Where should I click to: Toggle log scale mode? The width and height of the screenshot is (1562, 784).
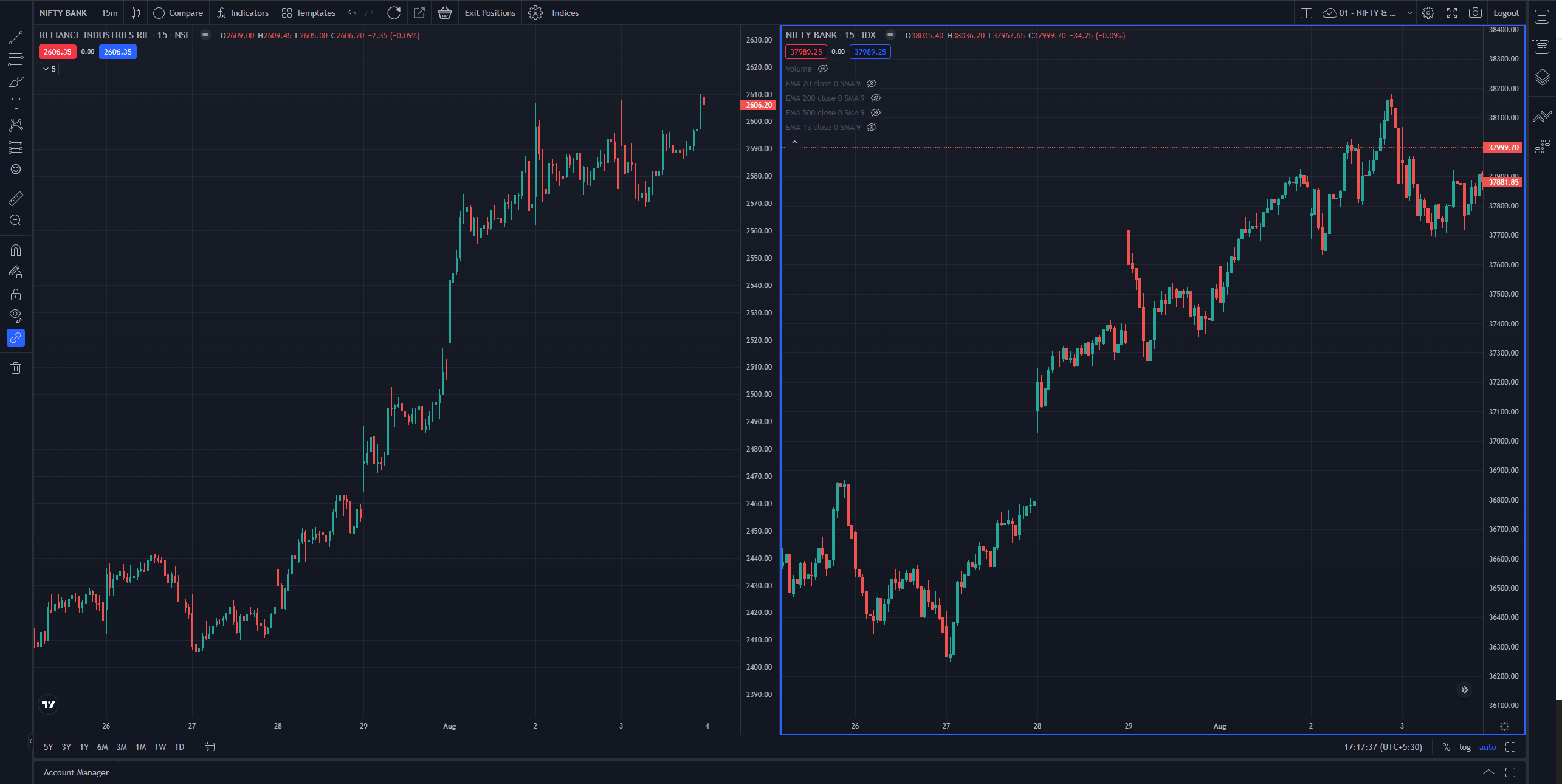click(x=1465, y=747)
